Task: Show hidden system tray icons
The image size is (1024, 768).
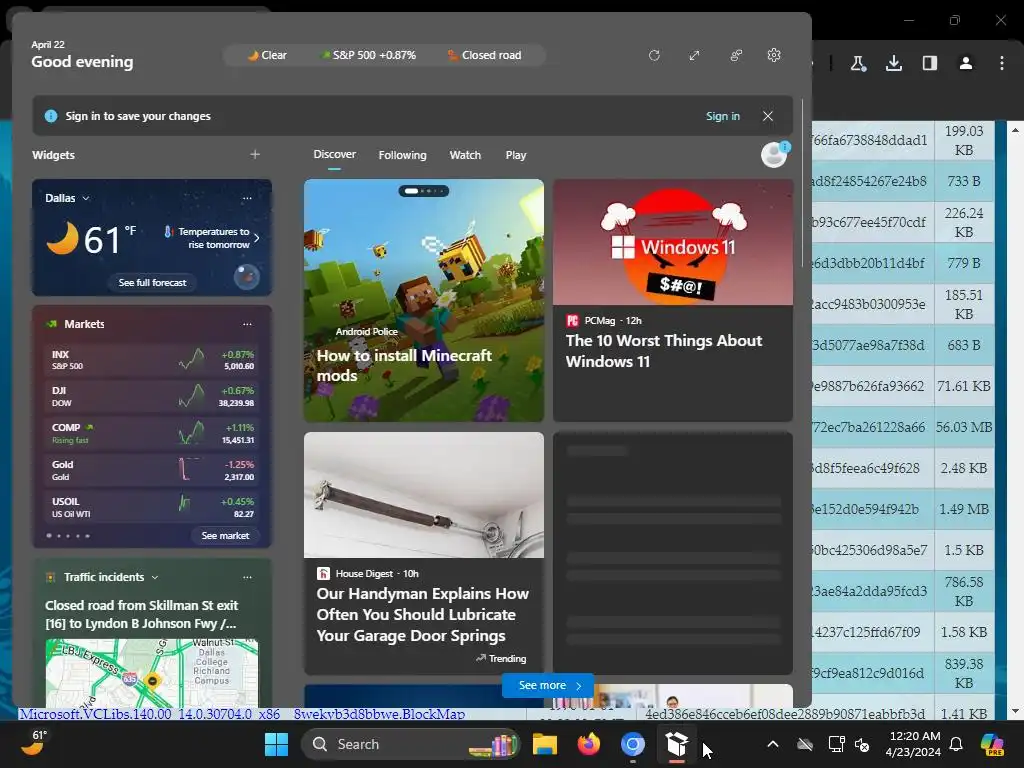Action: pos(773,744)
